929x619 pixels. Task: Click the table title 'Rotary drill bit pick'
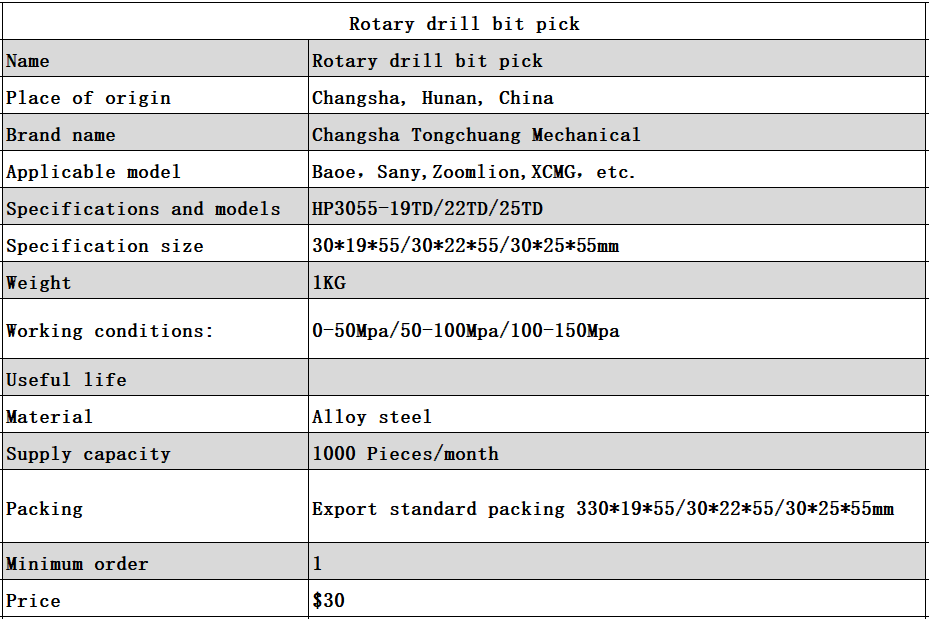click(x=464, y=22)
